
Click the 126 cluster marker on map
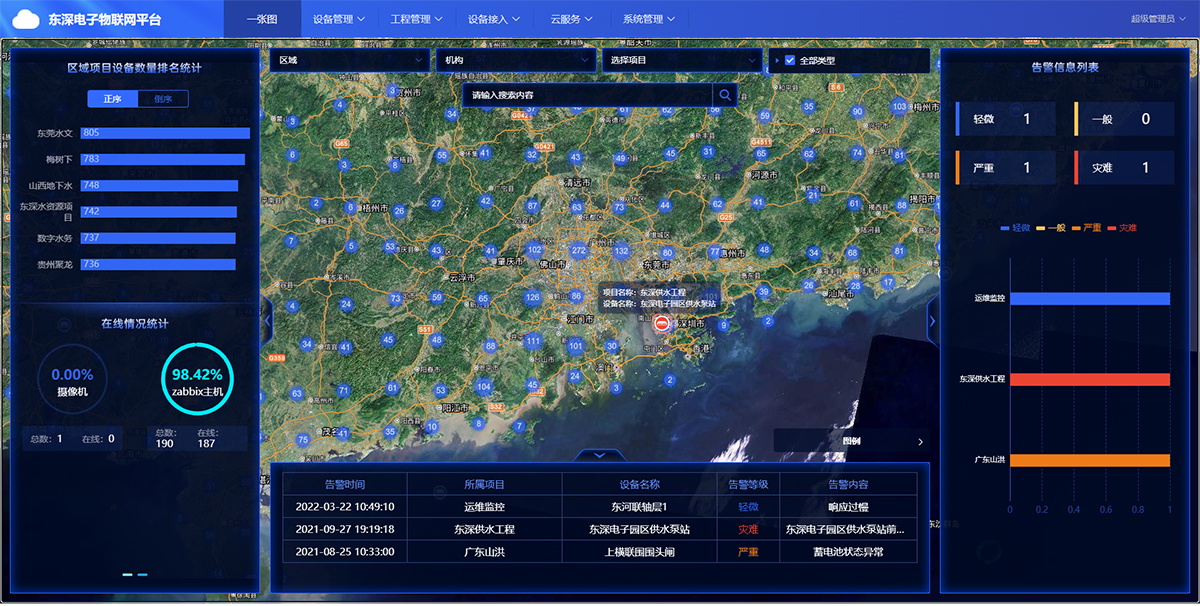tap(533, 297)
